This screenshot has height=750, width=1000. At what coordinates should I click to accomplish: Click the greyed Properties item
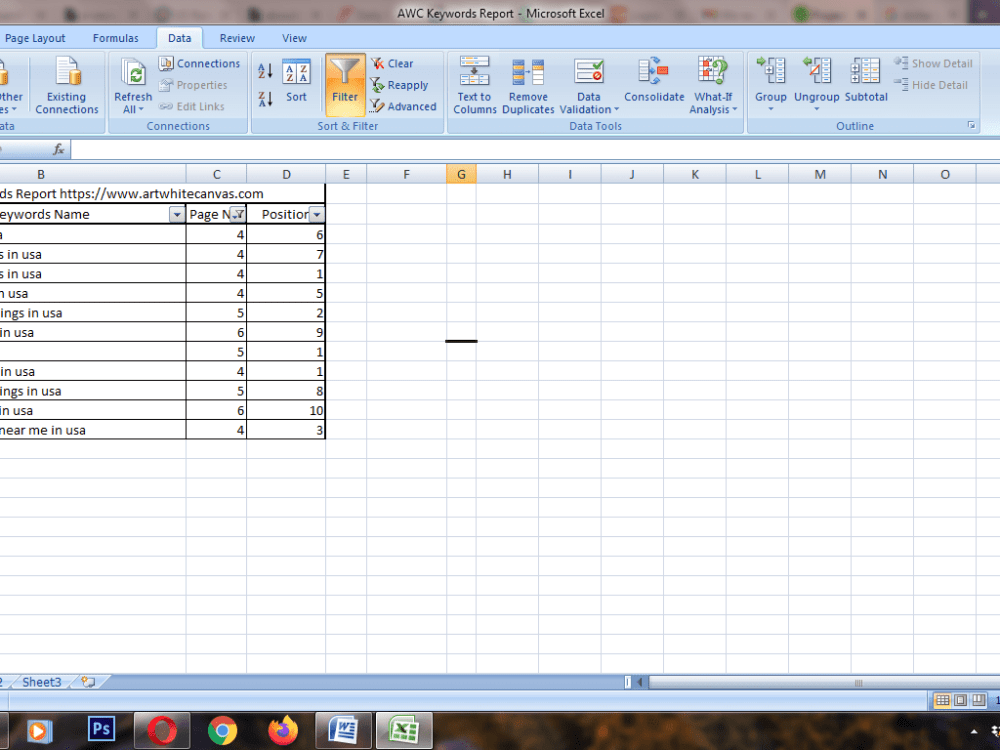click(x=193, y=85)
